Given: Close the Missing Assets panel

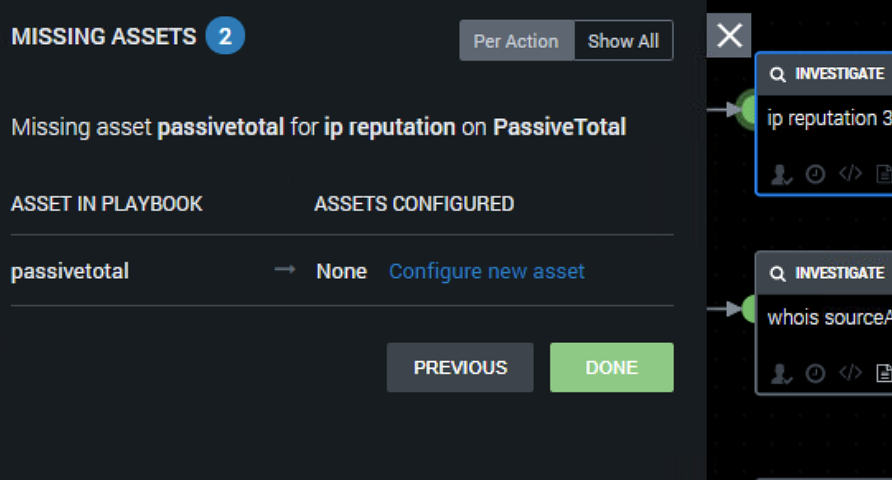Looking at the screenshot, I should (x=729, y=35).
